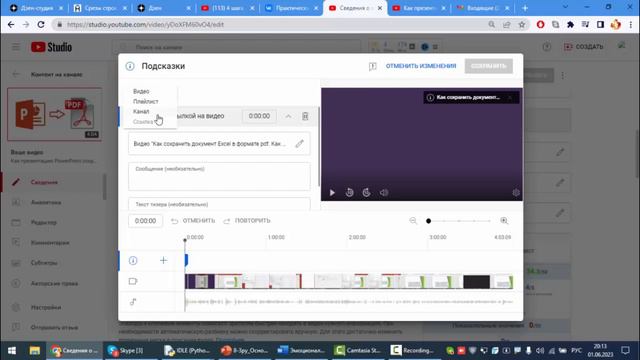Click the card teaser info icon in preview
Viewport: 640px width, 360px height.
tap(430, 98)
